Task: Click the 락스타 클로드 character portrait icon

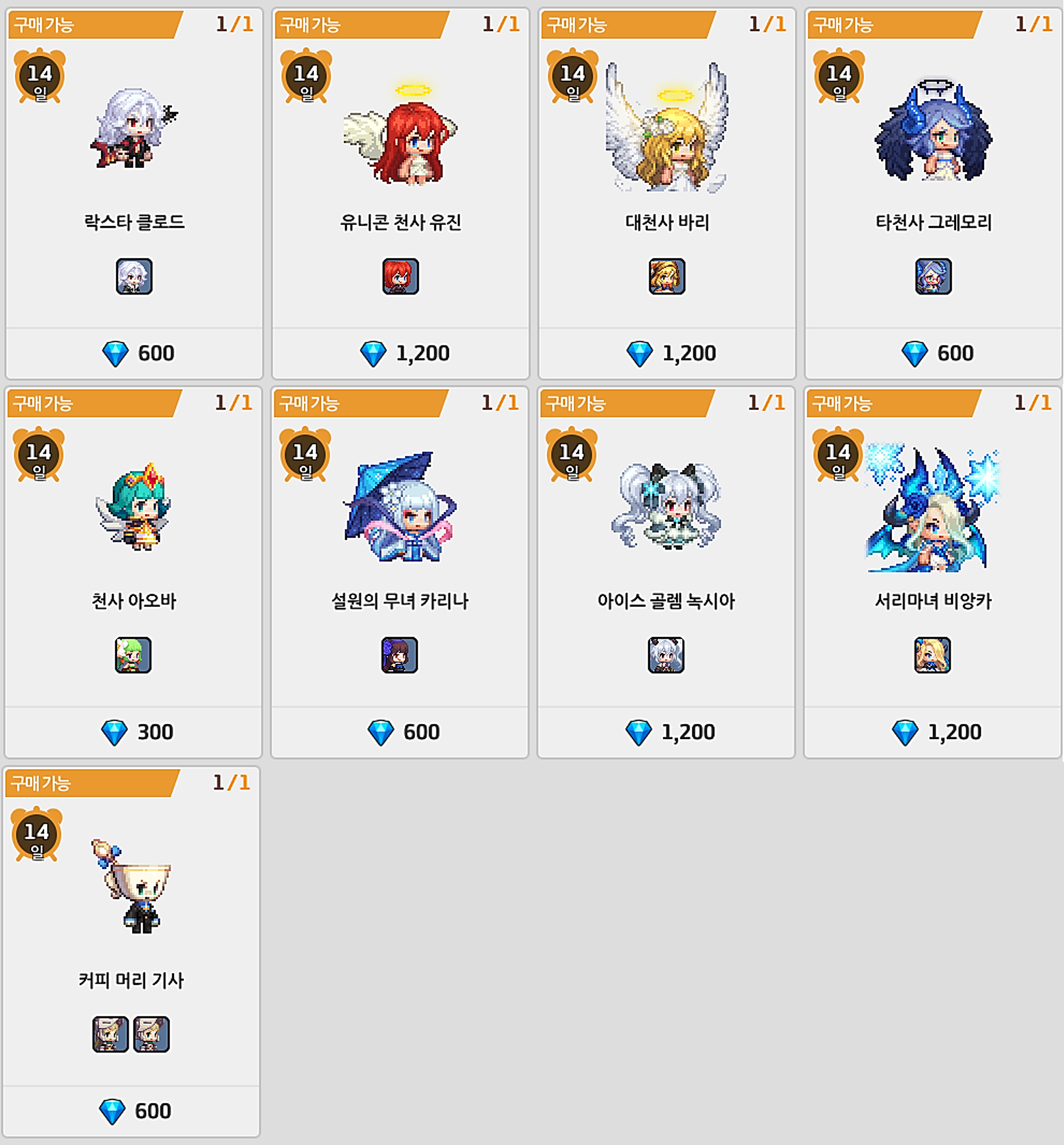Action: pyautogui.click(x=134, y=277)
